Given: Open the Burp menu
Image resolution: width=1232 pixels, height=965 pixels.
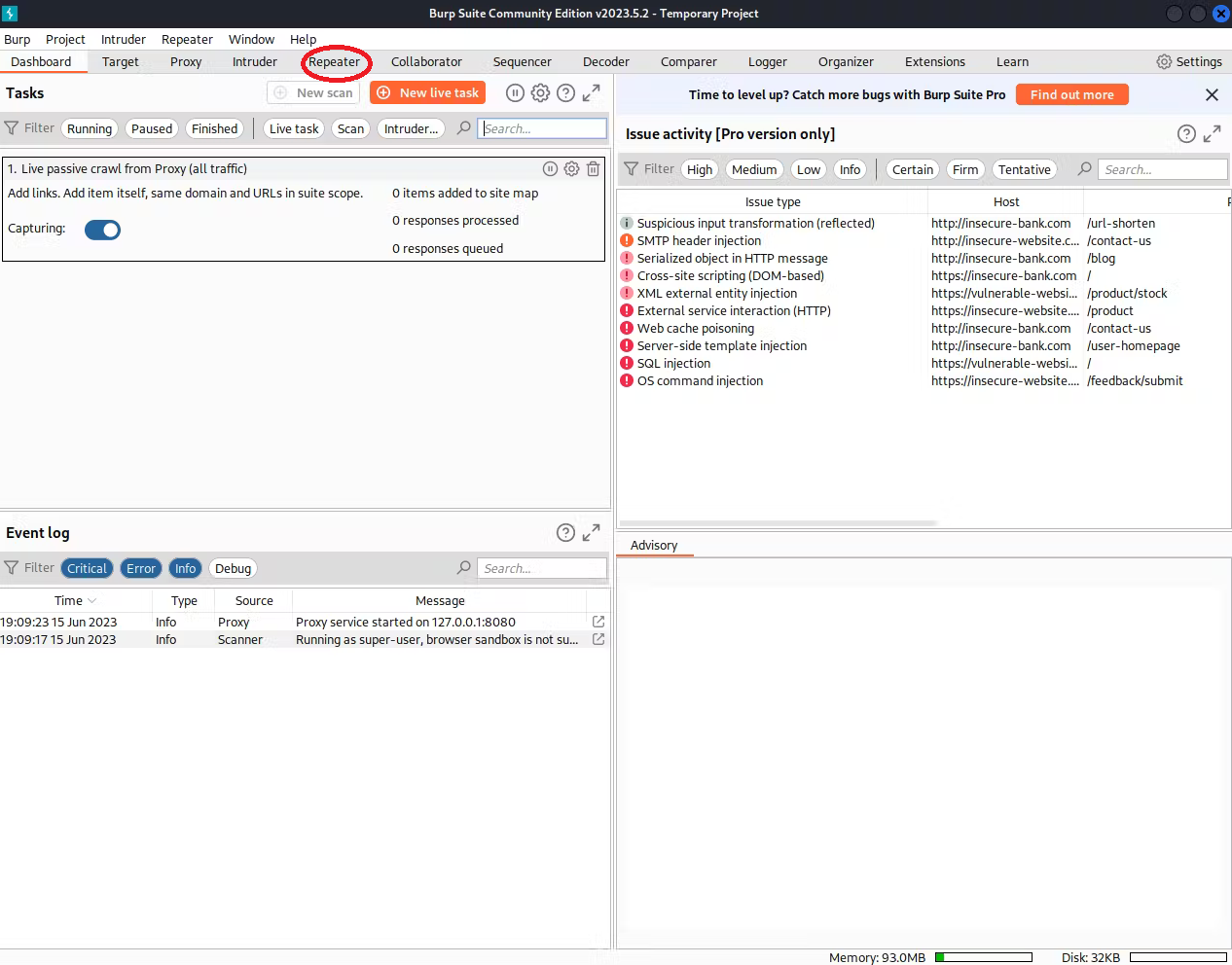Looking at the screenshot, I should point(18,39).
